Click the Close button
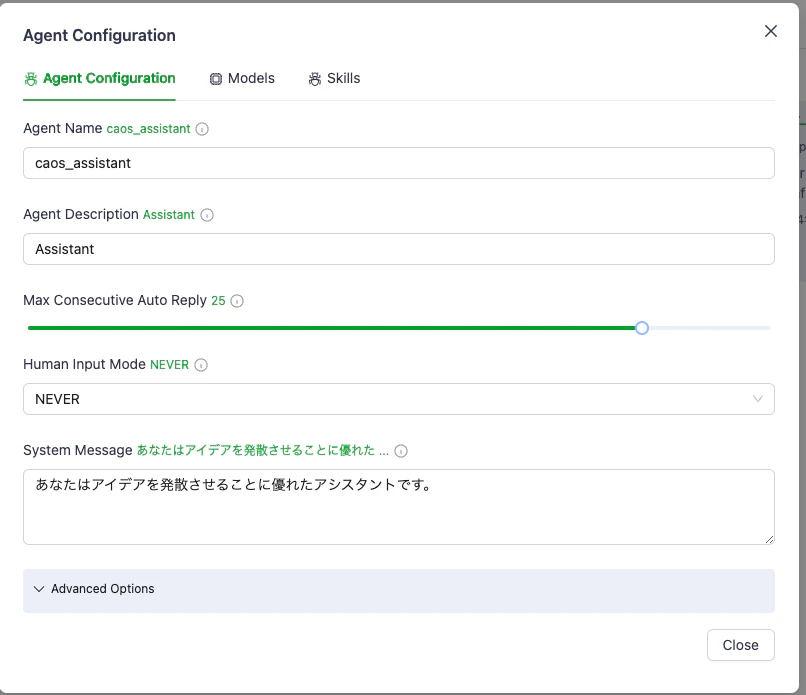The image size is (806, 695). [740, 645]
